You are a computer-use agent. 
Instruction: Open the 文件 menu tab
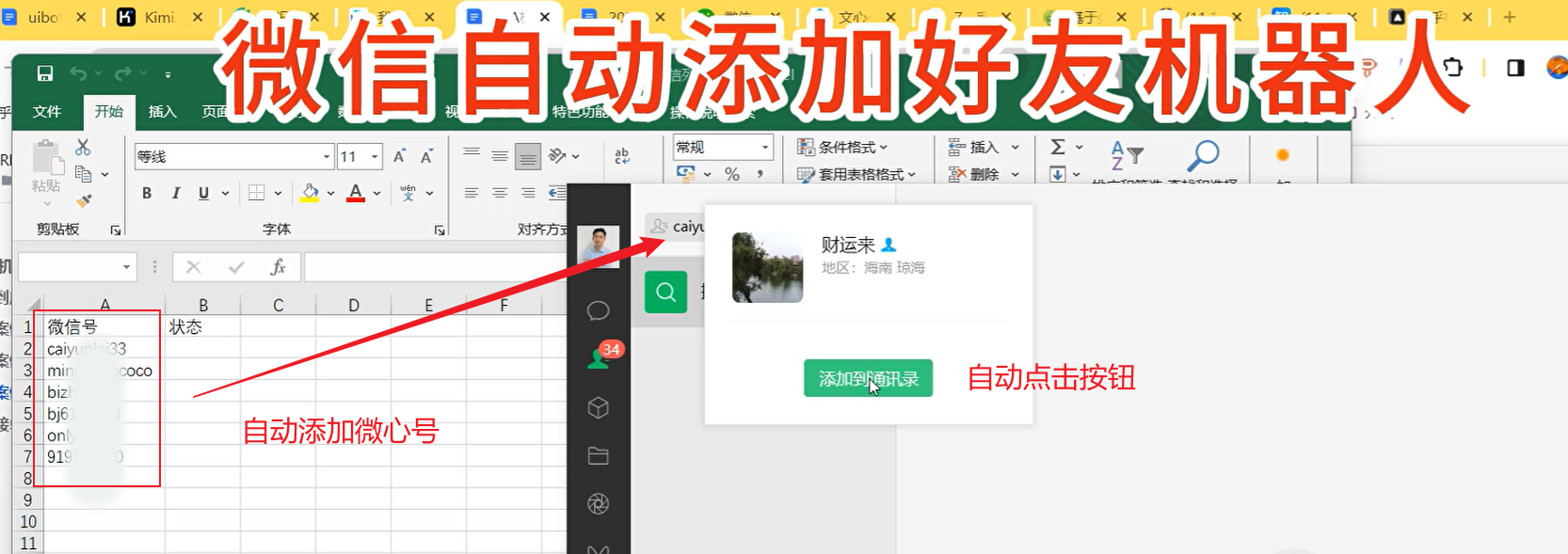point(47,111)
